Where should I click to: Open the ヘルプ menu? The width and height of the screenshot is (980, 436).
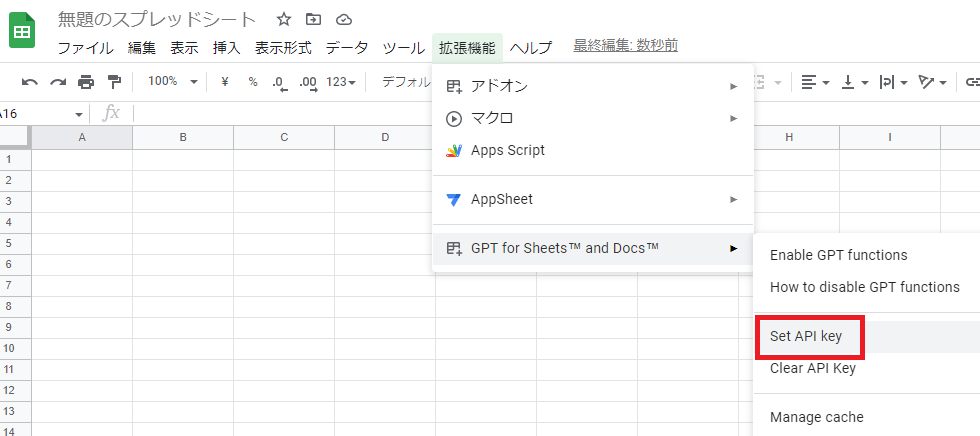click(531, 47)
